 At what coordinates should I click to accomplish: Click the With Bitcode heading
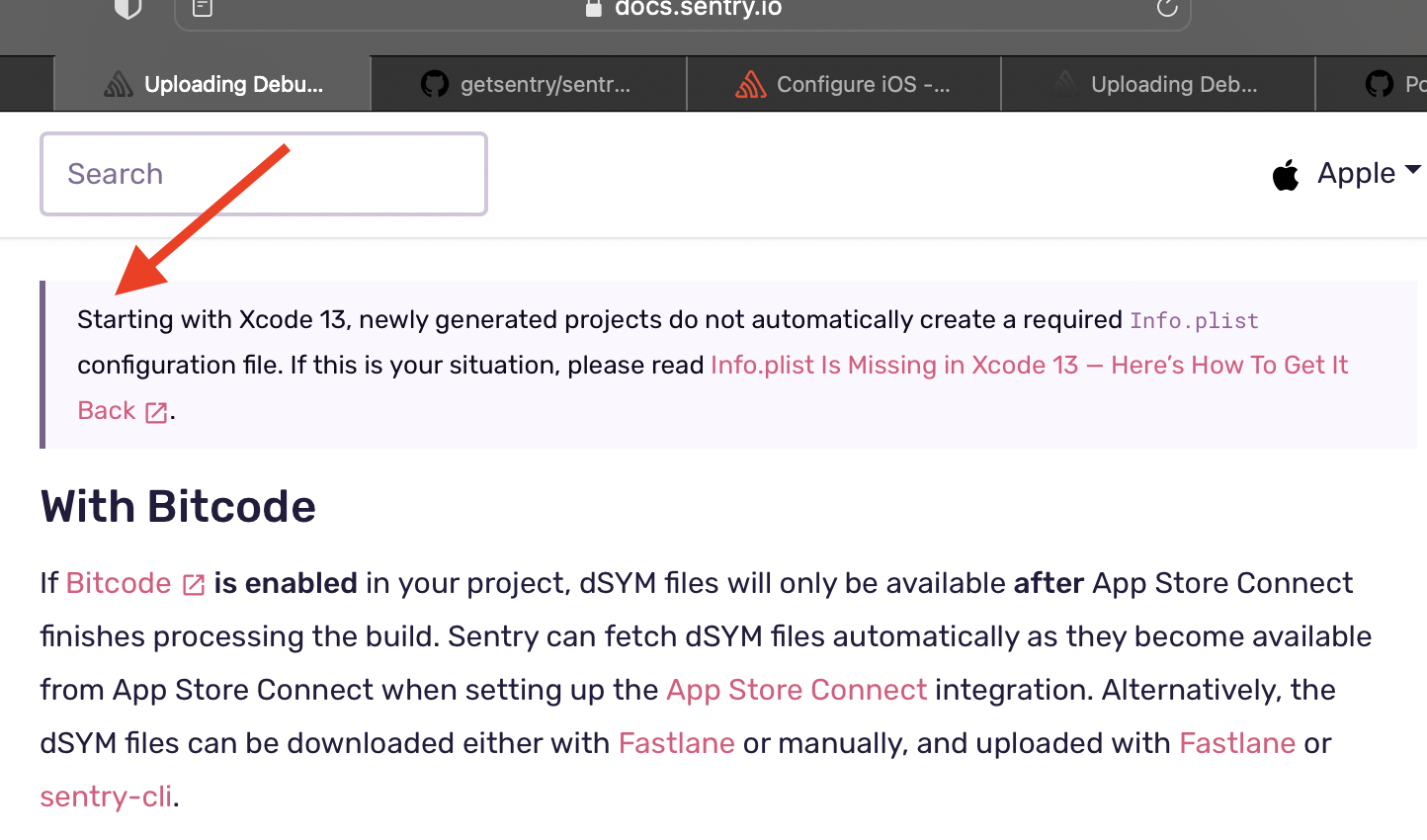(x=178, y=506)
